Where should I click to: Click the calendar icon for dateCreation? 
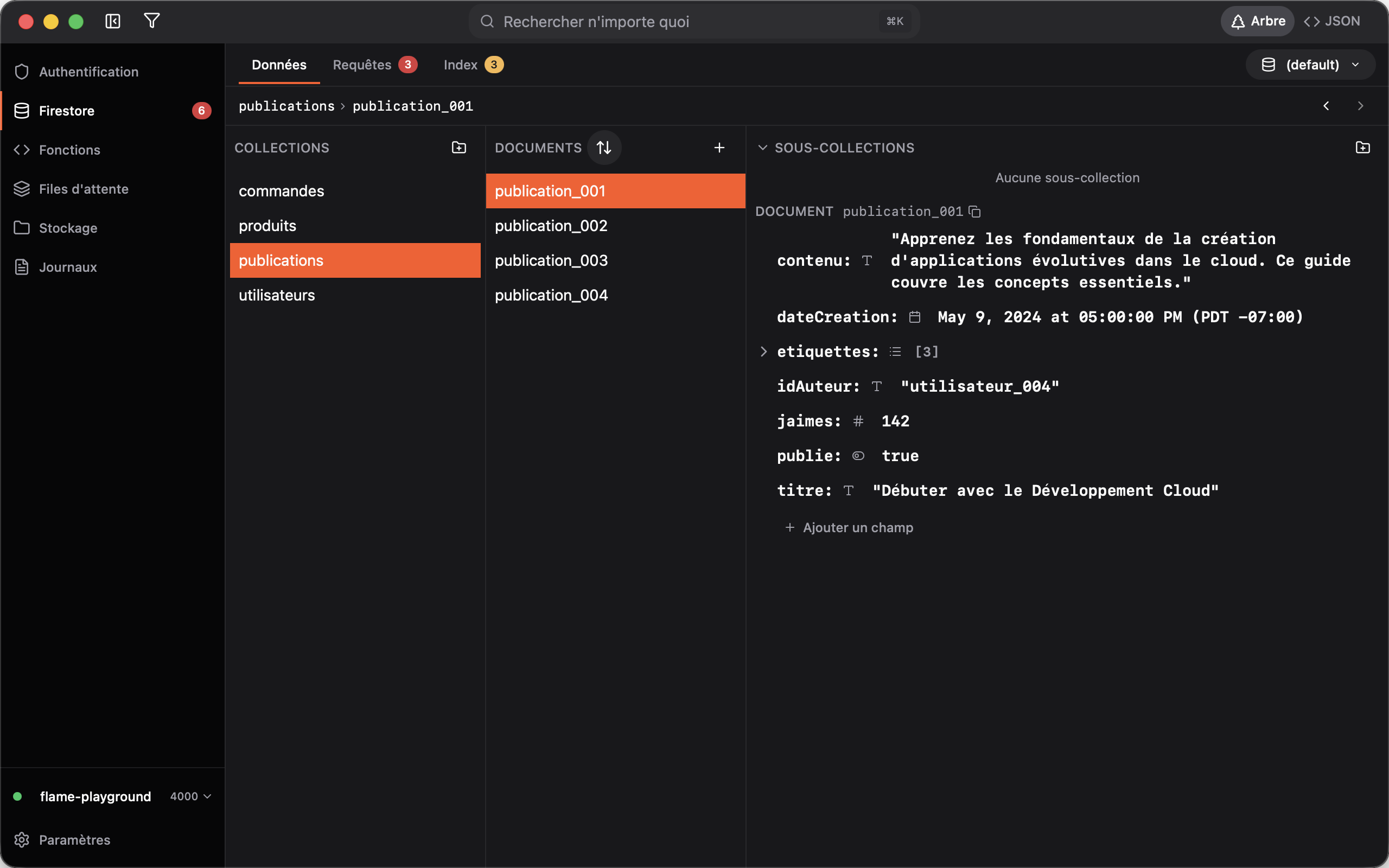[915, 317]
